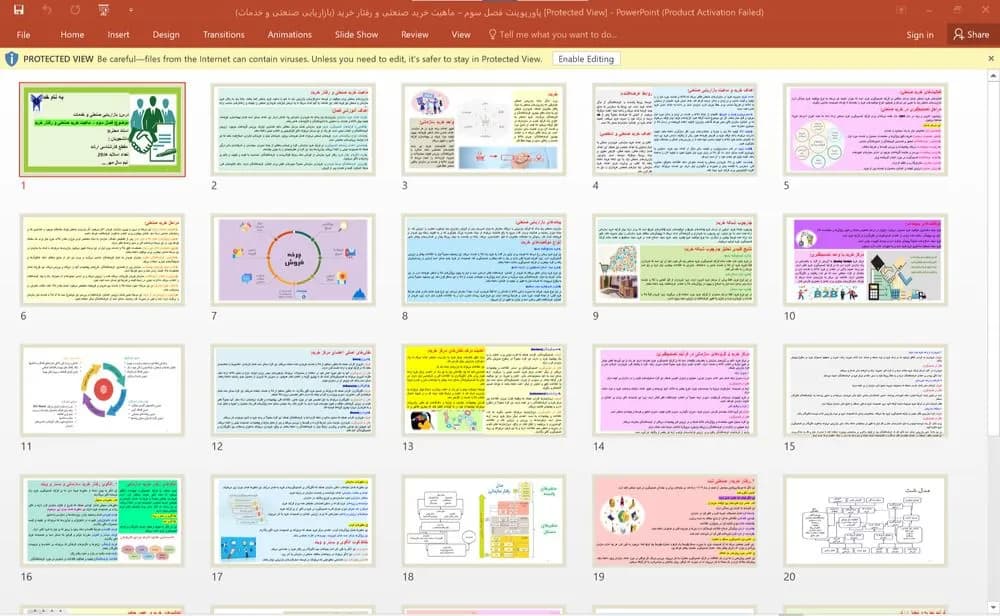Select slide 3 thumbnail

coord(483,129)
